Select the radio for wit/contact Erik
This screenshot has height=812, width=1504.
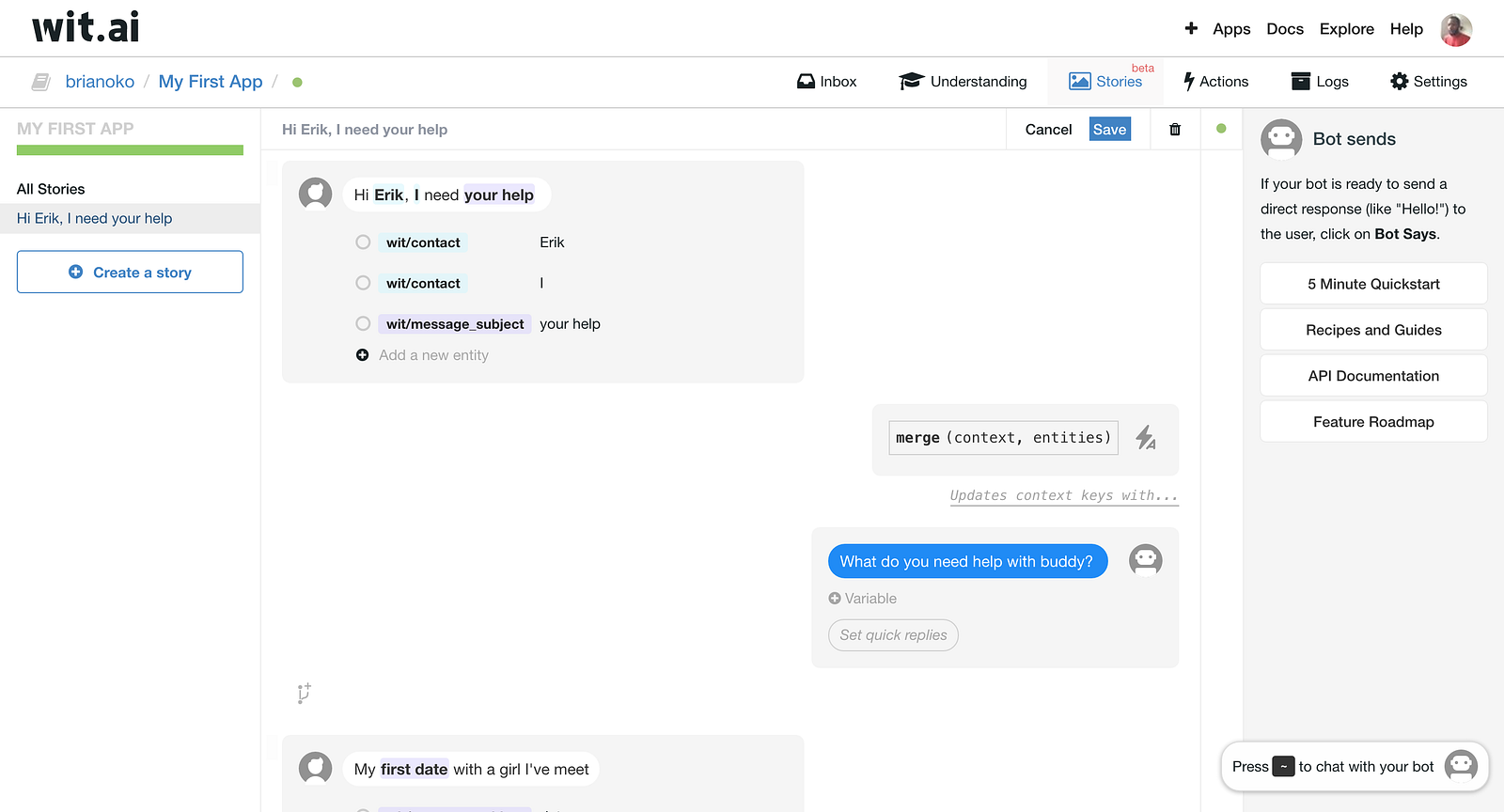pyautogui.click(x=363, y=242)
